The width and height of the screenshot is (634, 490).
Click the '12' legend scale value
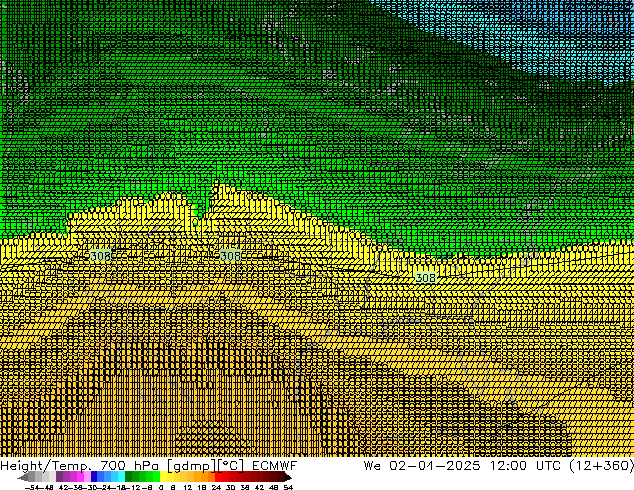tap(188, 487)
